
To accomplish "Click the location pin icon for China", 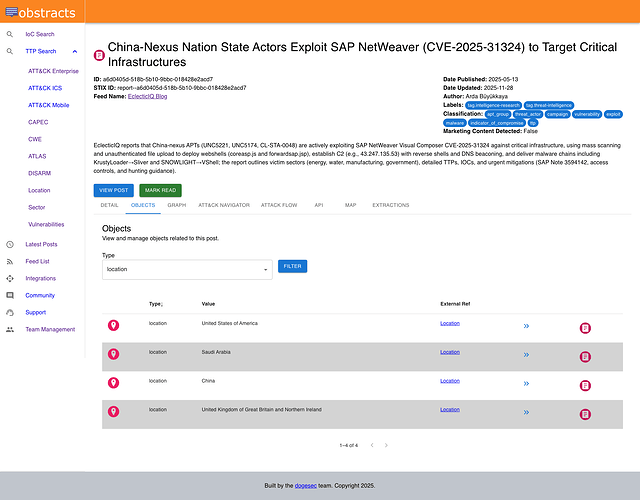I will 114,381.
